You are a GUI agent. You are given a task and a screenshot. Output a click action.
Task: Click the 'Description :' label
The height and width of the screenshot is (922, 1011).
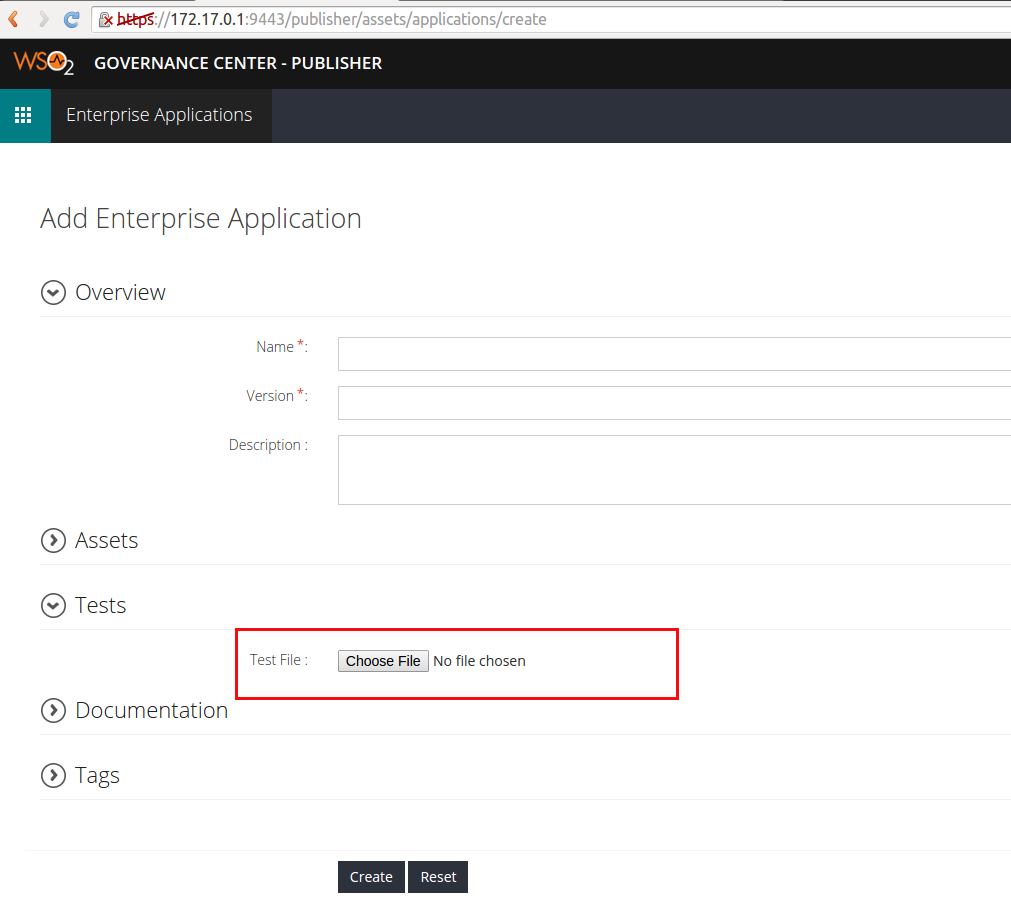[x=268, y=446]
